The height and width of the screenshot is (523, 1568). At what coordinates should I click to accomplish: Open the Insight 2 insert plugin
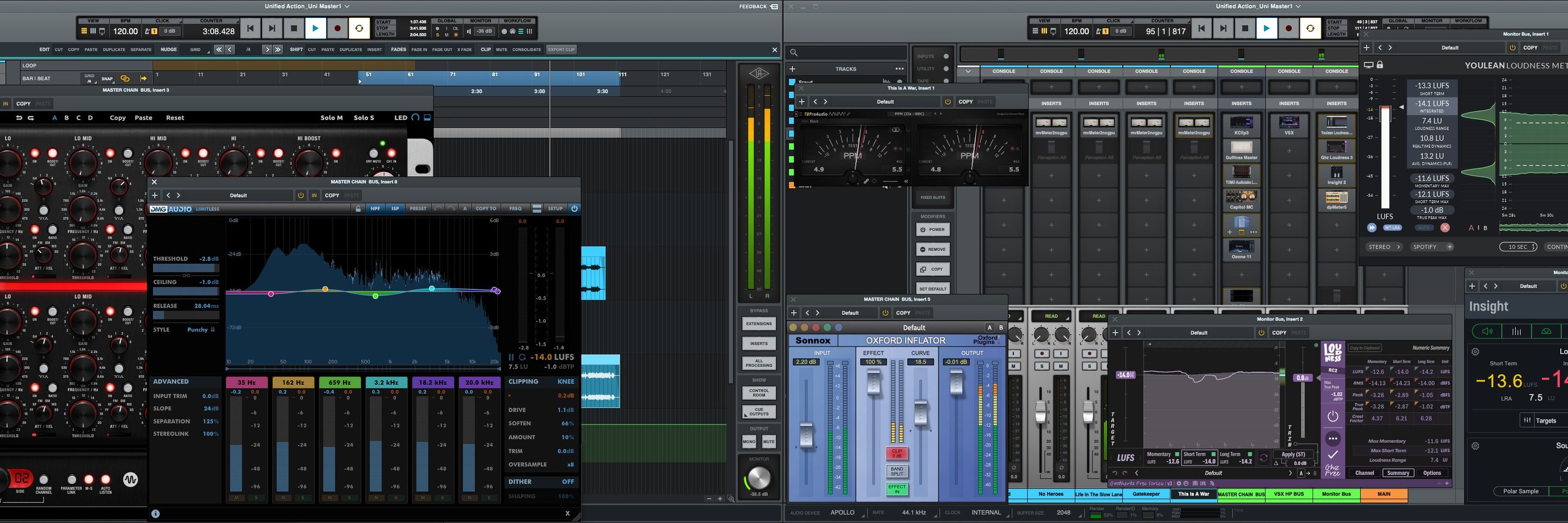1336,175
